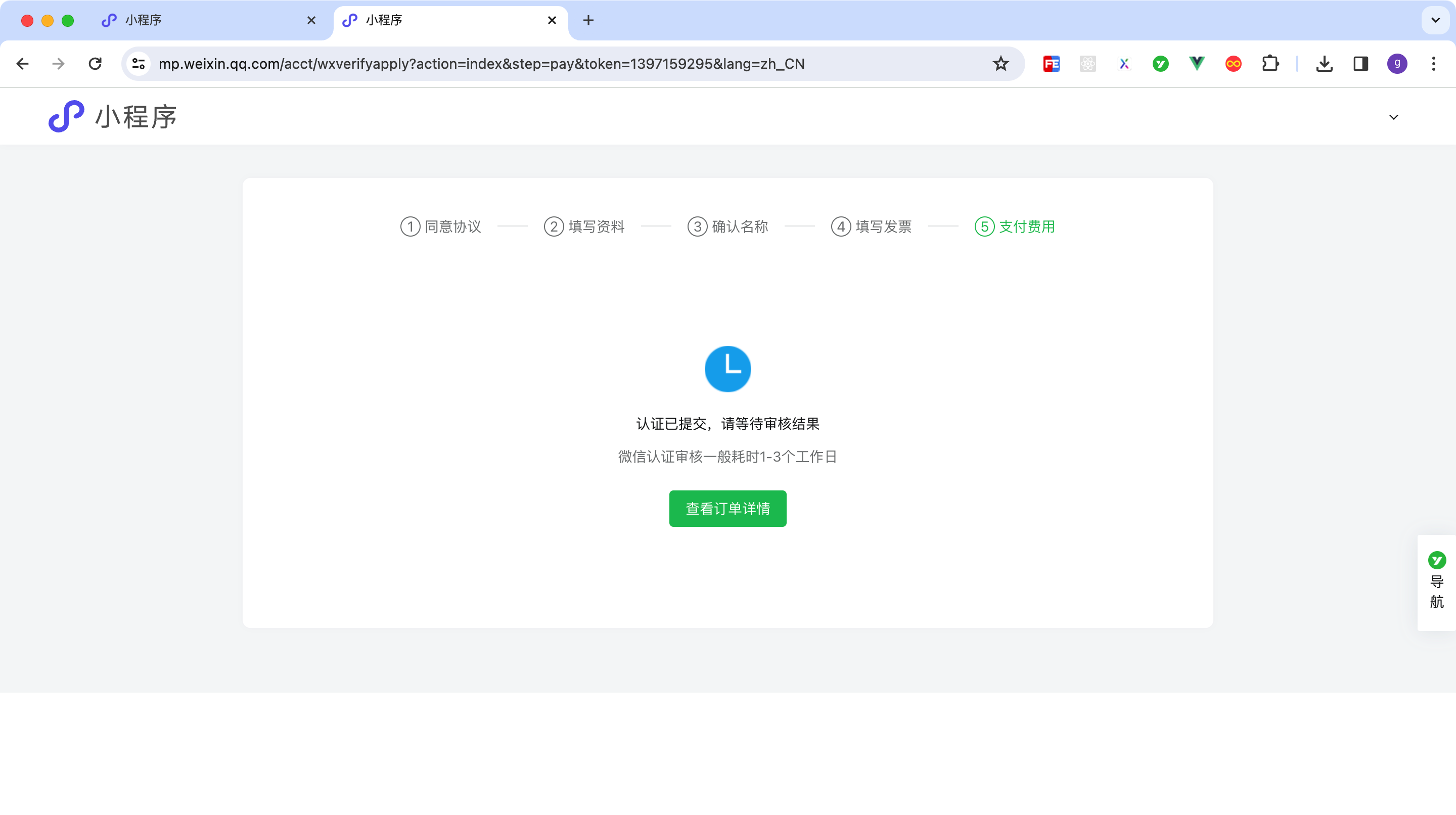Expand the tab search dropdown arrow
Image resolution: width=1456 pixels, height=815 pixels.
pyautogui.click(x=1435, y=20)
